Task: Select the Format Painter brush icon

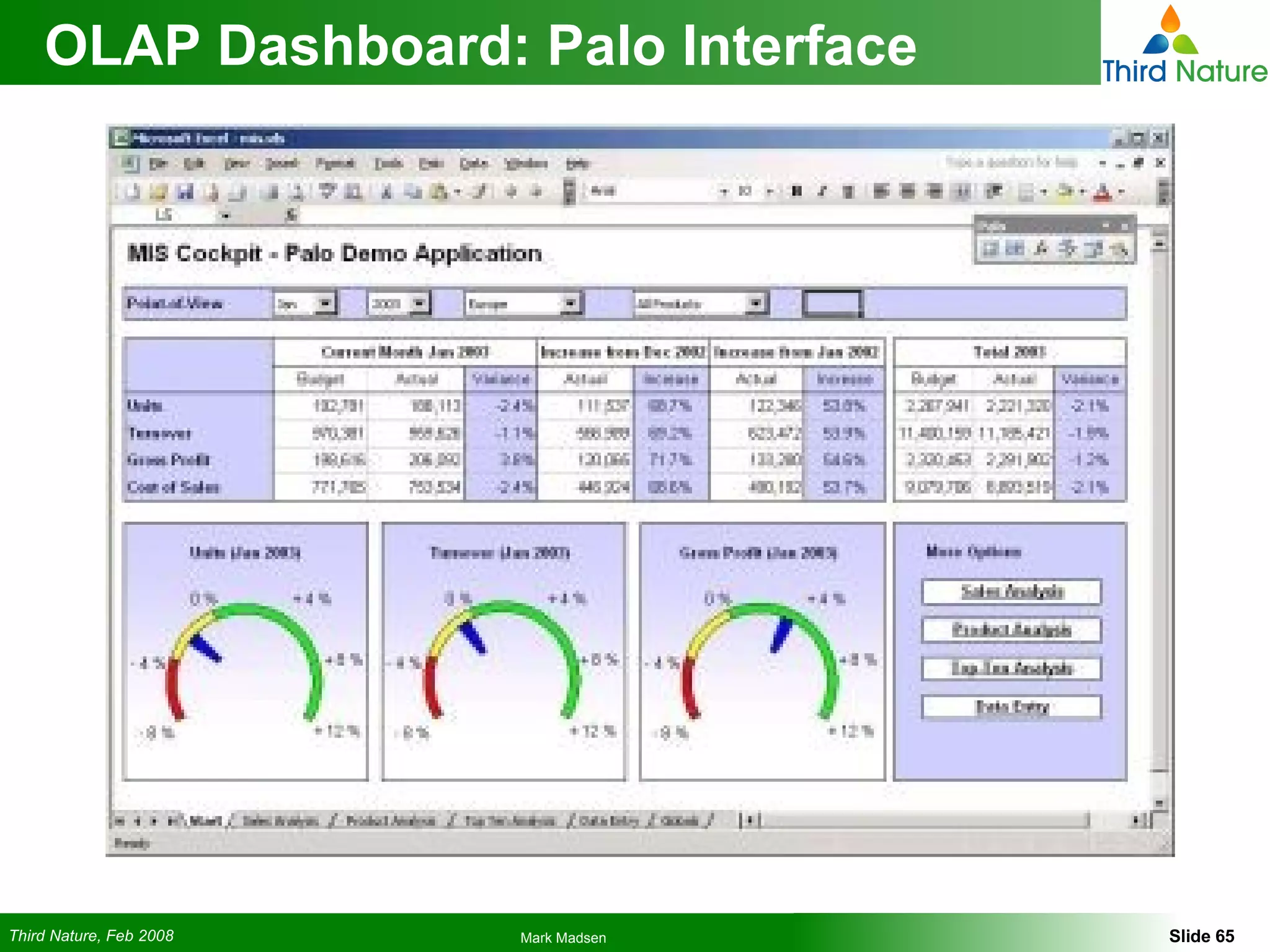Action: tap(480, 192)
